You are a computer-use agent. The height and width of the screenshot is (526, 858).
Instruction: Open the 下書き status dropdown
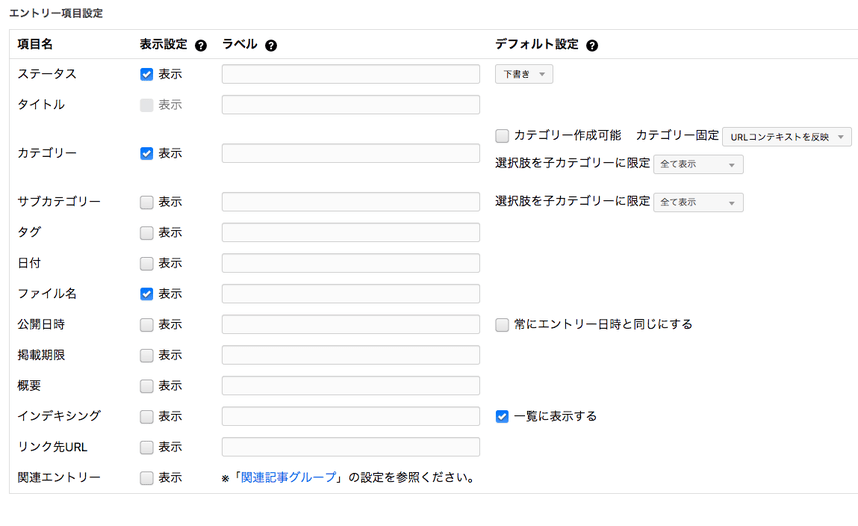tap(524, 74)
